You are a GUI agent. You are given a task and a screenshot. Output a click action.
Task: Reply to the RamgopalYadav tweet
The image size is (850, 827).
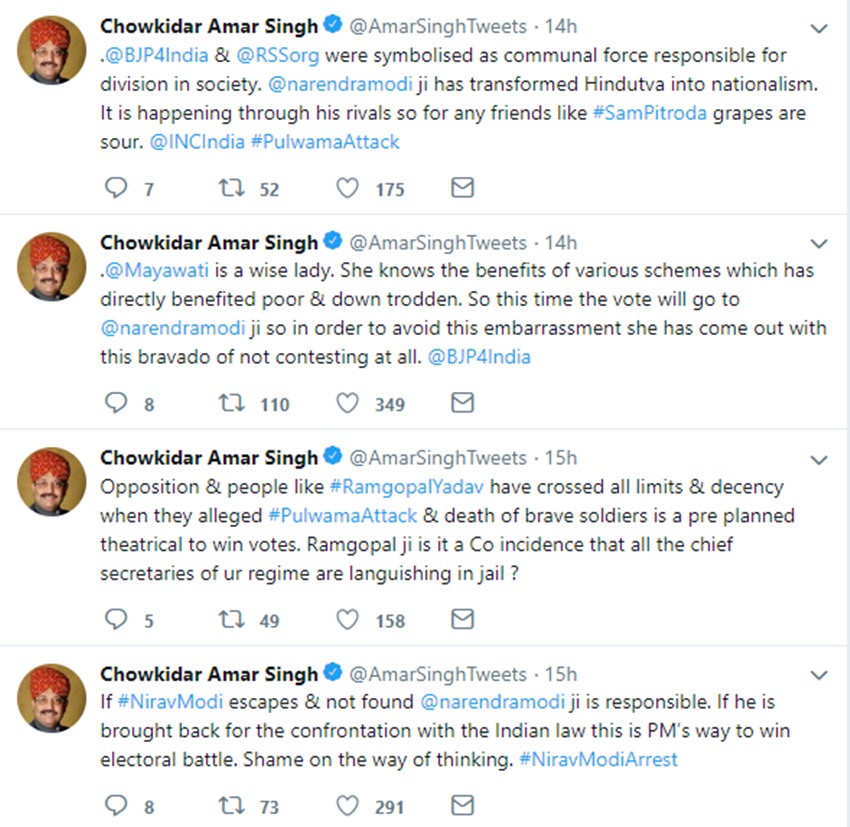117,620
